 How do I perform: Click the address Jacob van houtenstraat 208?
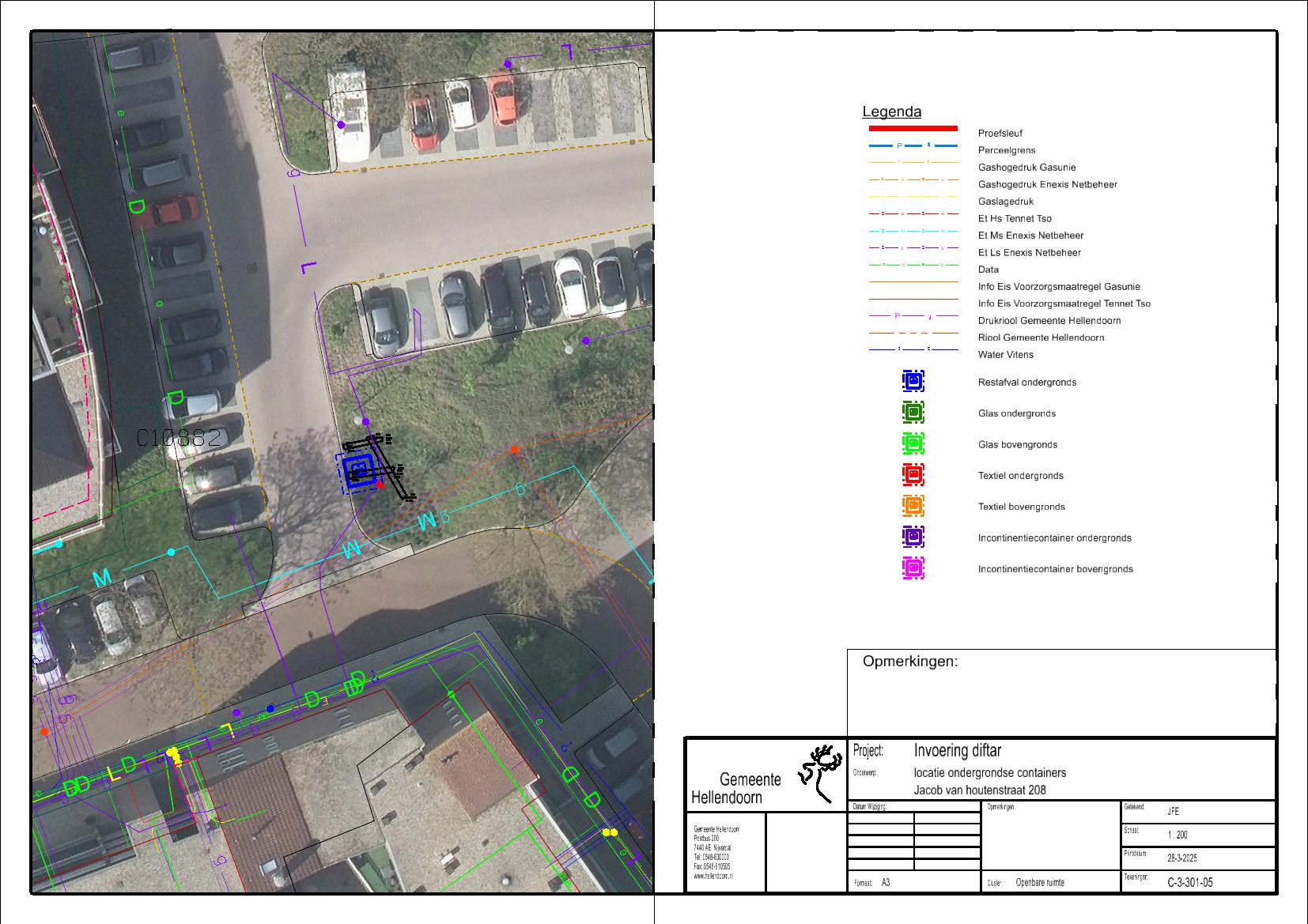[x=980, y=790]
